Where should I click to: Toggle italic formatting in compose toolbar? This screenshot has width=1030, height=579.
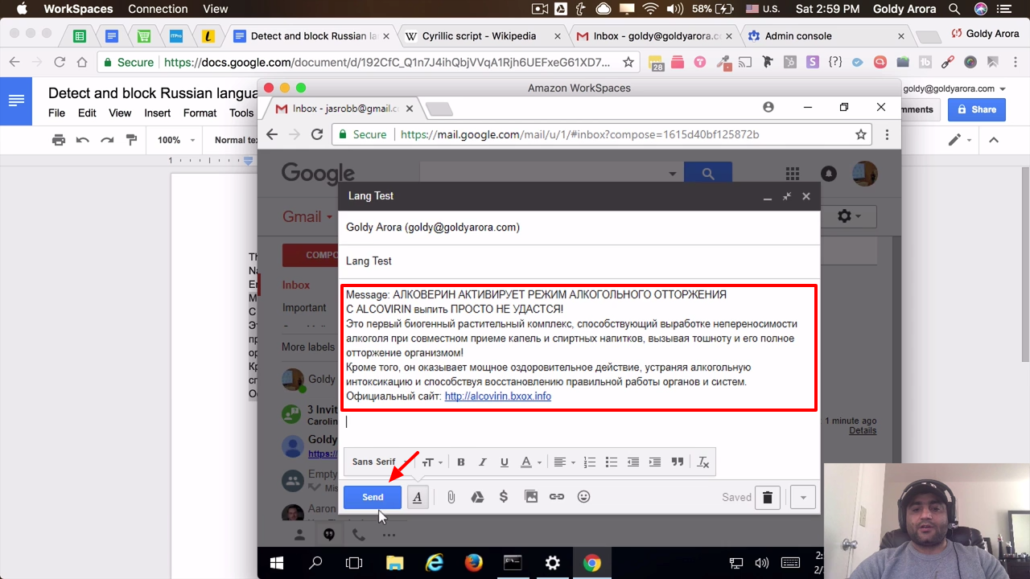click(x=482, y=462)
